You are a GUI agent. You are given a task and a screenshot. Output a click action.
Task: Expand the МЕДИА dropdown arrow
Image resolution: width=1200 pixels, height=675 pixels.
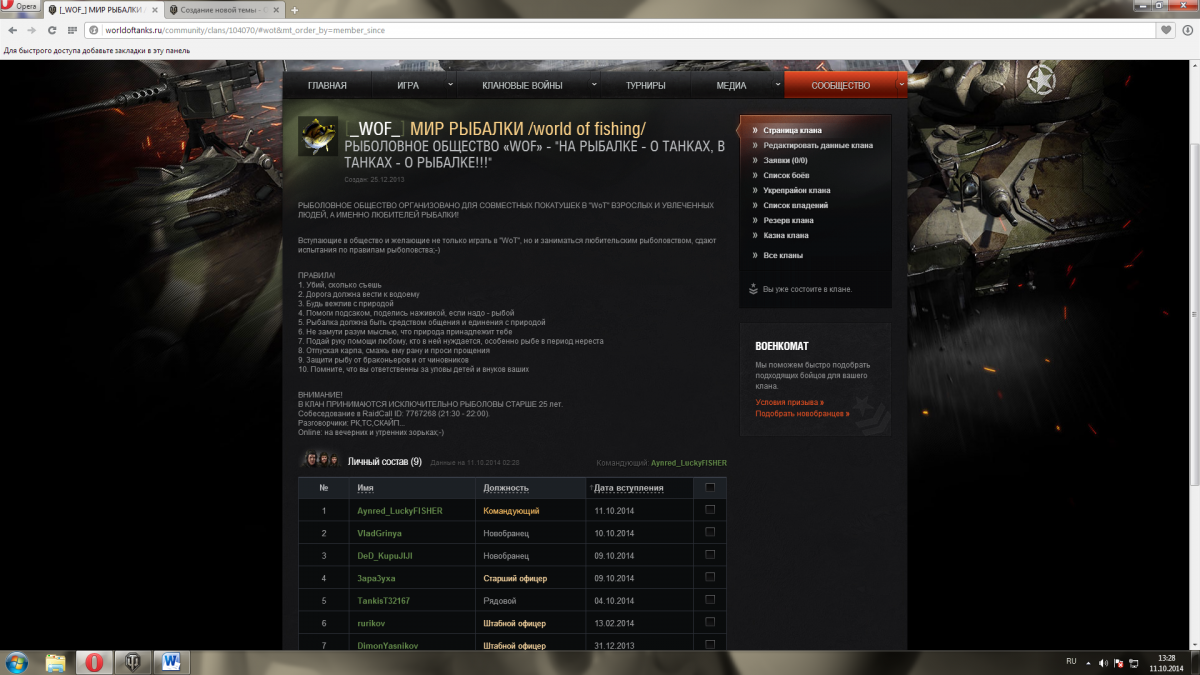click(776, 85)
